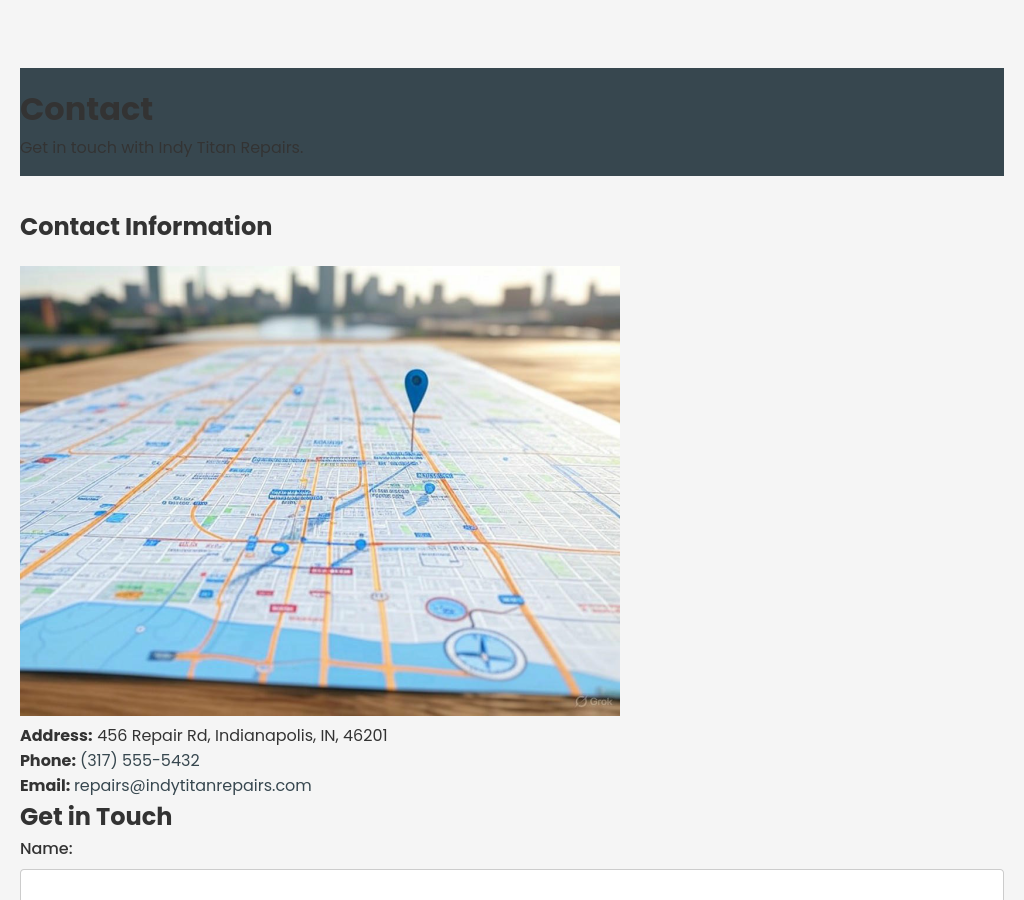Click the "Get in Touch" form heading

click(96, 816)
